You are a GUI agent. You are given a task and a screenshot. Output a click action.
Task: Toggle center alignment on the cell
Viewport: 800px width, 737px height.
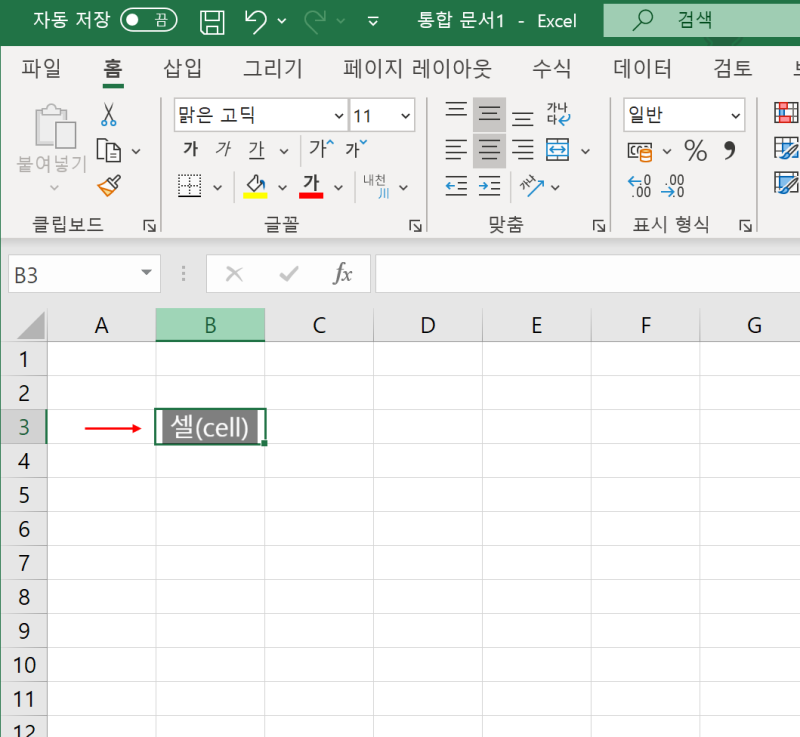click(x=489, y=150)
